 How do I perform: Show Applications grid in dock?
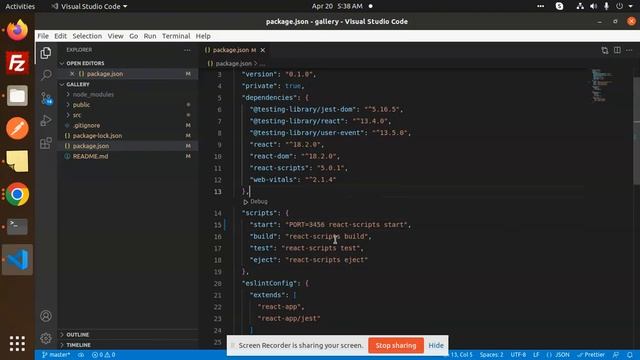[x=17, y=343]
